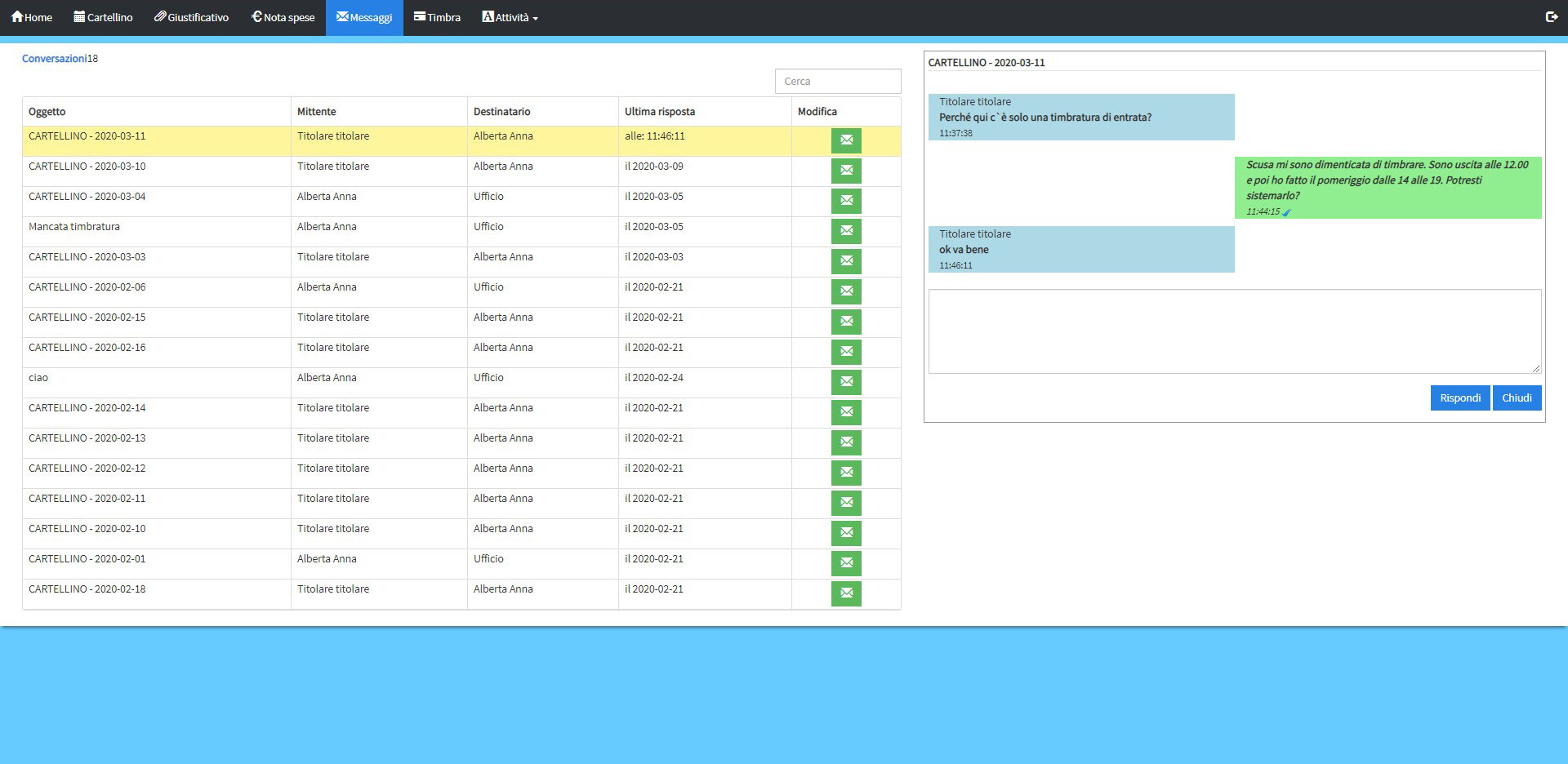This screenshot has height=764, width=1568.
Task: Click inside the reply message text area
Action: pos(1235,331)
